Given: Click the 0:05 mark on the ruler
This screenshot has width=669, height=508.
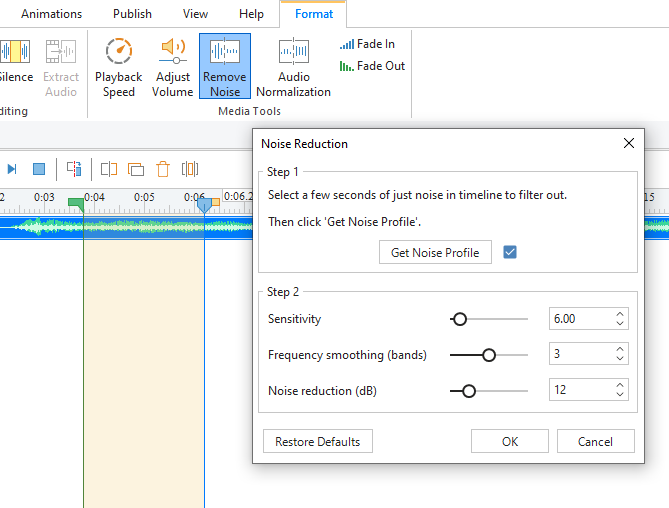Looking at the screenshot, I should click(x=144, y=197).
